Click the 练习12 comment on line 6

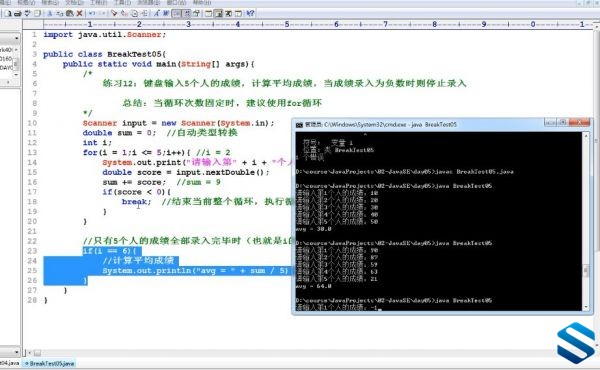(x=284, y=83)
